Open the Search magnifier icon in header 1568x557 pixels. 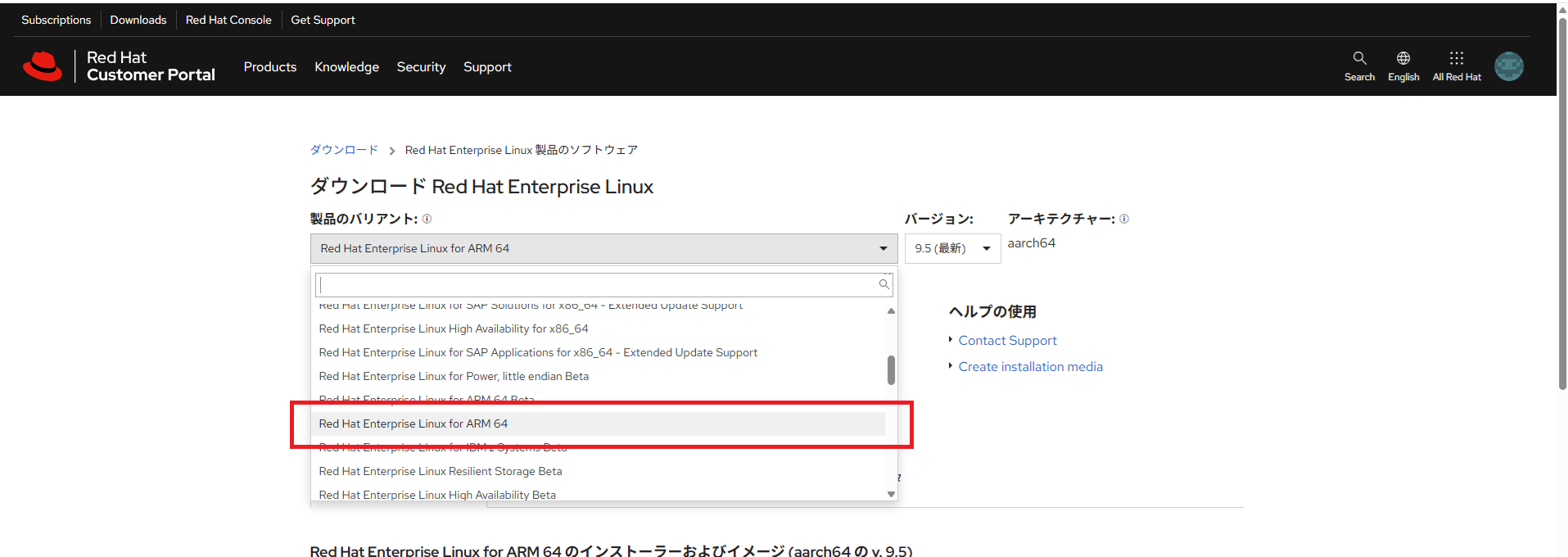(x=1359, y=59)
